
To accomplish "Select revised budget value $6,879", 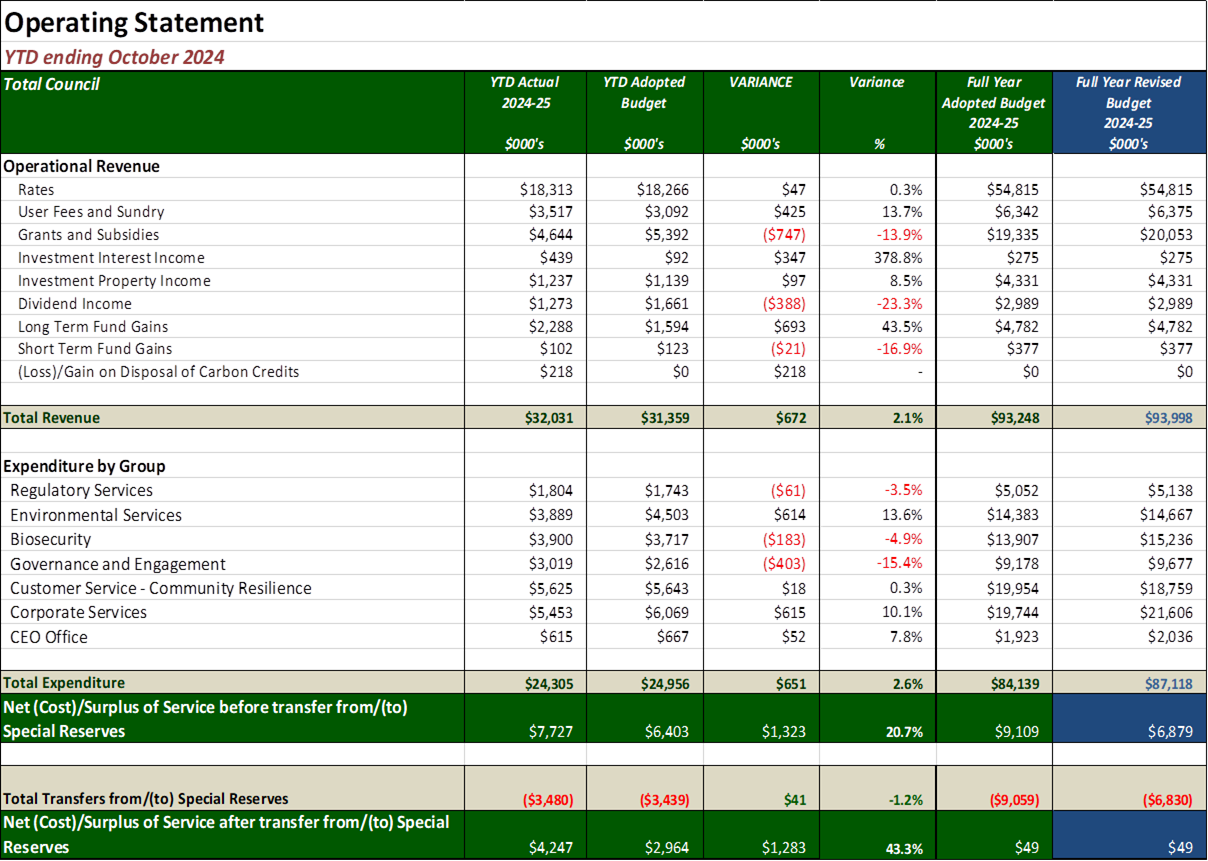I will [1170, 732].
